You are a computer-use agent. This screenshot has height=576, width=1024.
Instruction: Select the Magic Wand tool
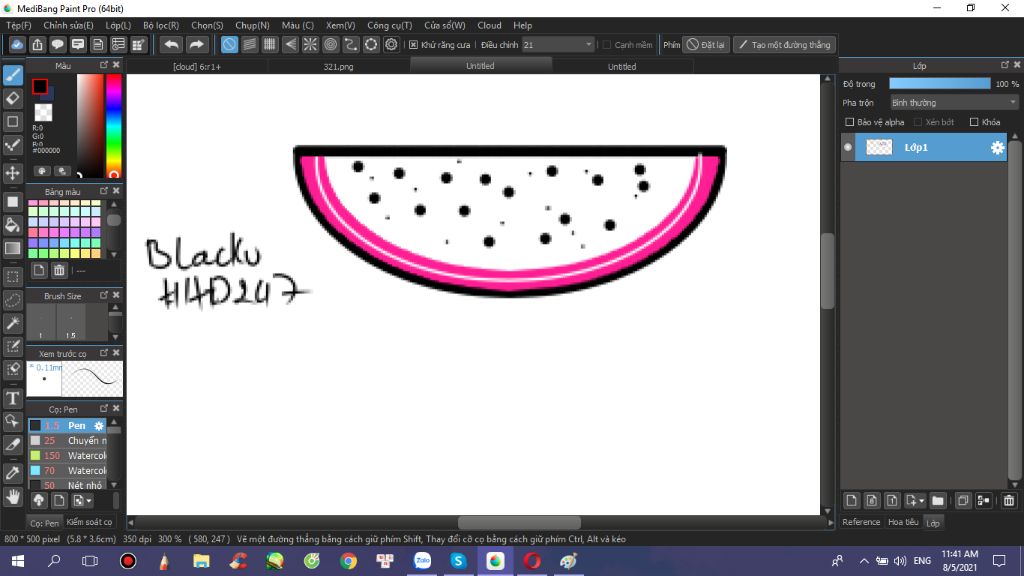pyautogui.click(x=12, y=323)
